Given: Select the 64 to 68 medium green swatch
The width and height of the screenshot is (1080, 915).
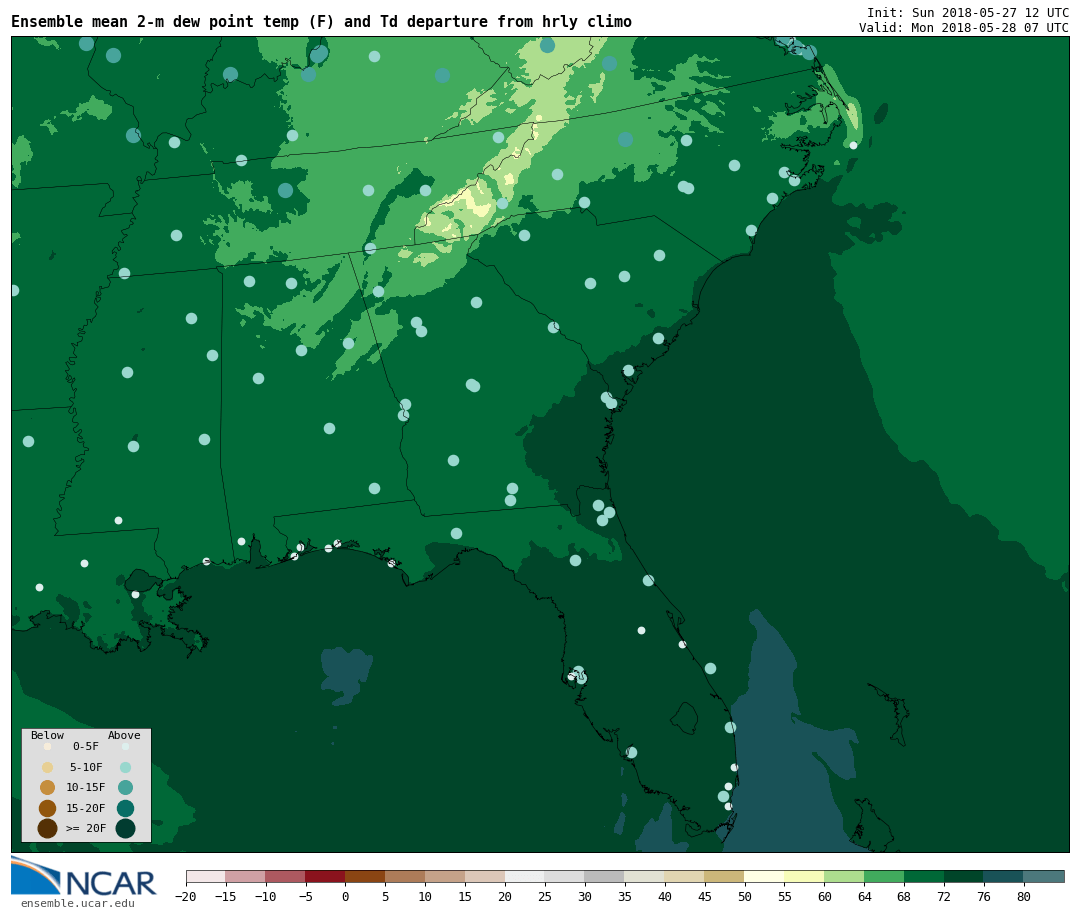Looking at the screenshot, I should click(x=885, y=876).
